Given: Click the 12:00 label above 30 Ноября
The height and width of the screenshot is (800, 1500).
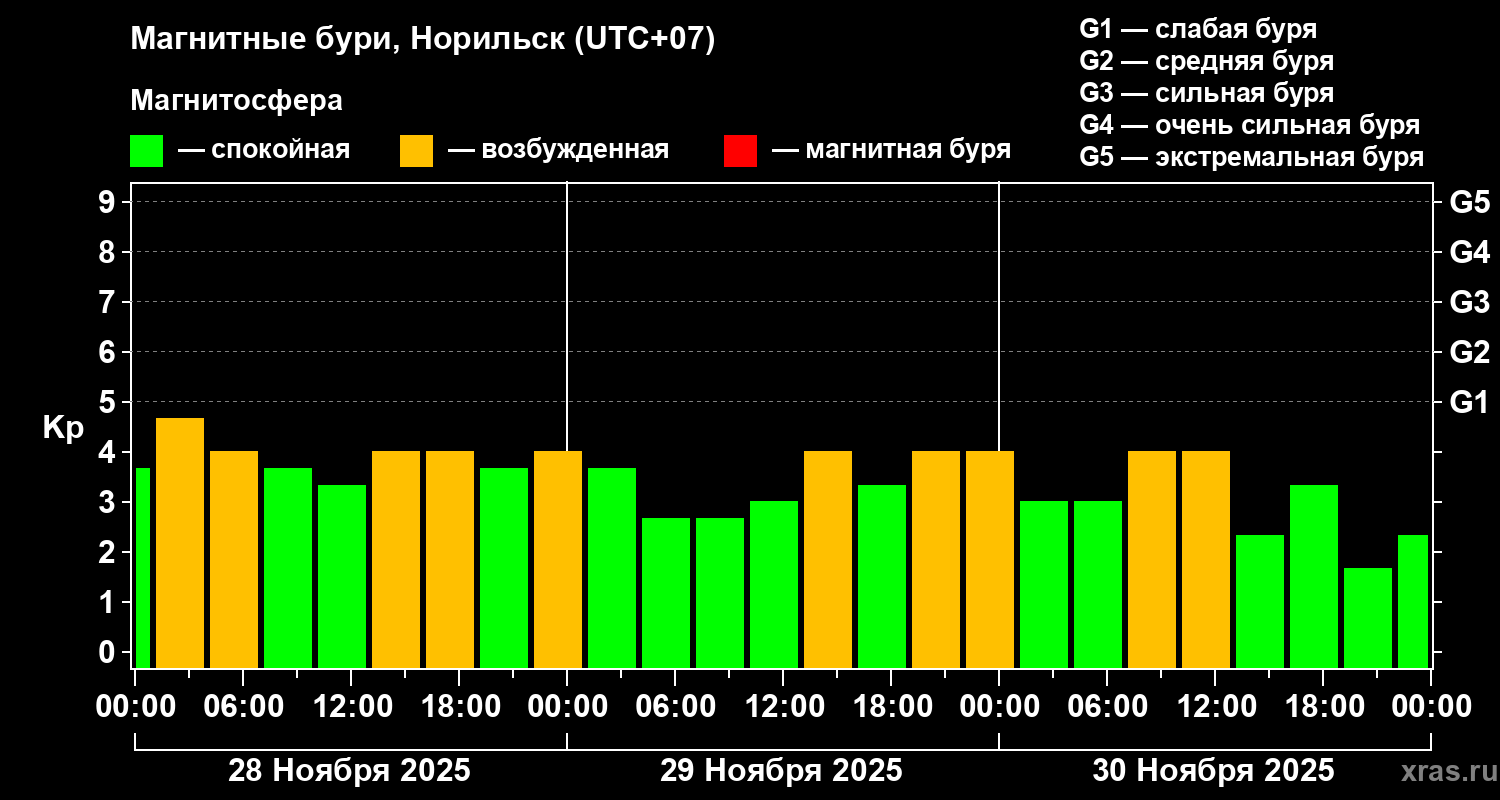Looking at the screenshot, I should pyautogui.click(x=1215, y=707).
